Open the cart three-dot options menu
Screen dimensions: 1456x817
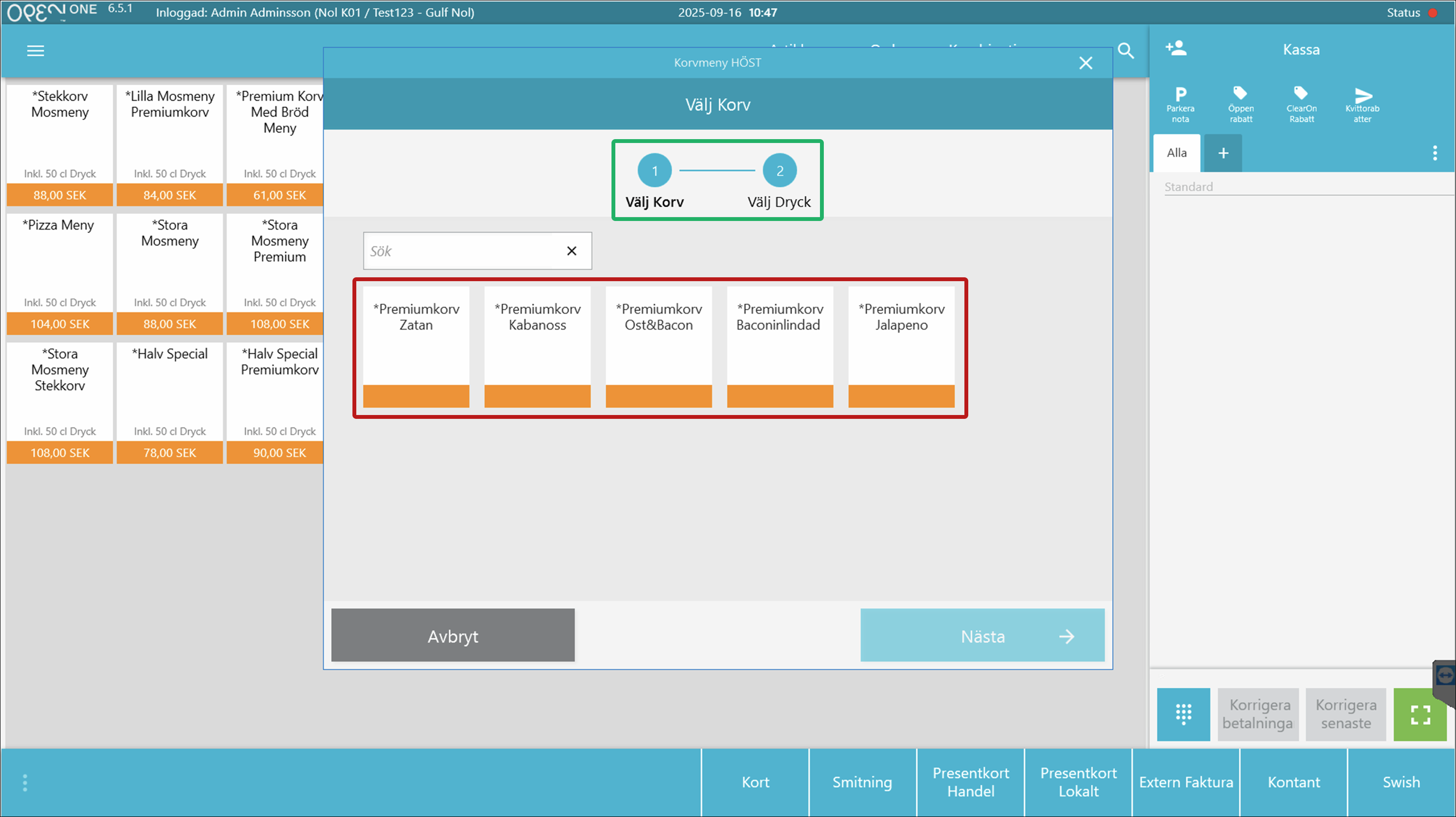coord(1434,153)
